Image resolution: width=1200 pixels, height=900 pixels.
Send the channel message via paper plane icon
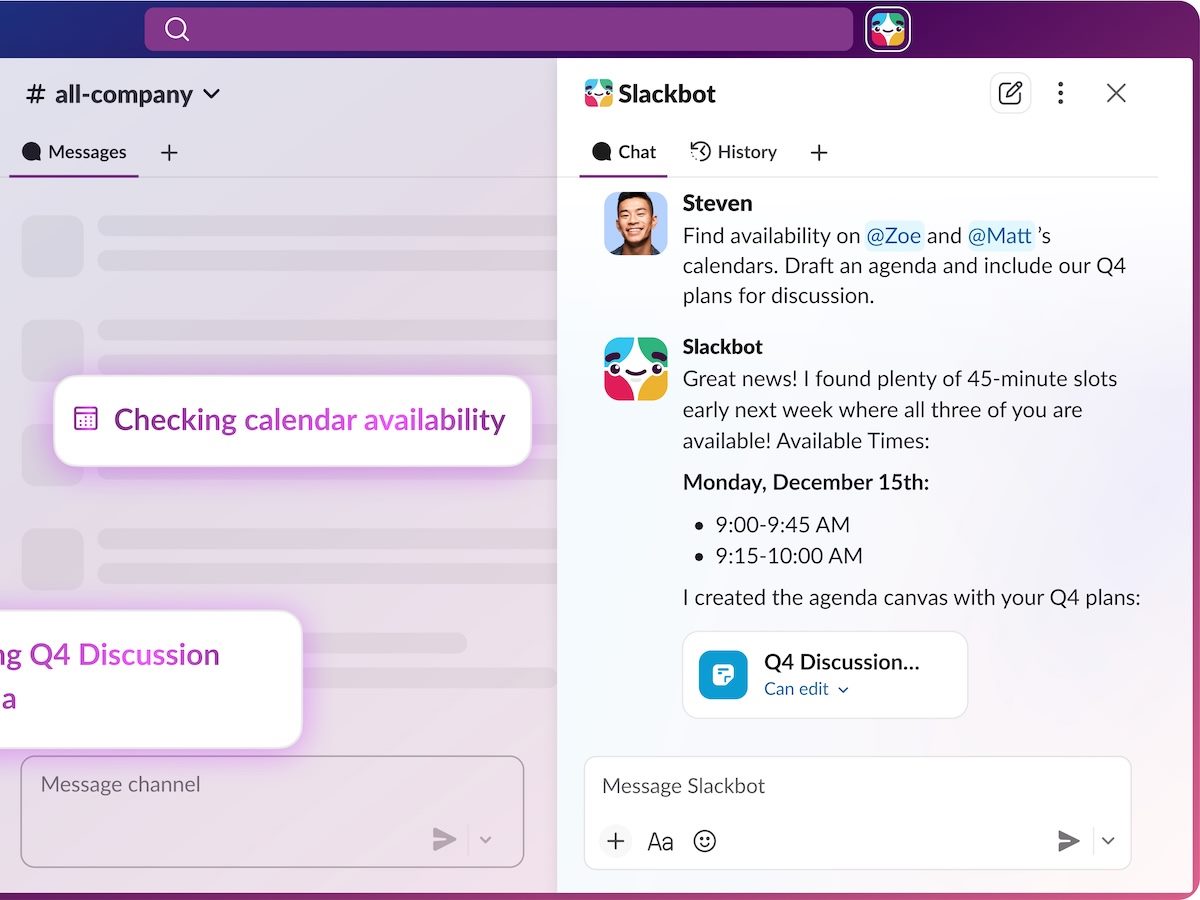pyautogui.click(x=444, y=839)
